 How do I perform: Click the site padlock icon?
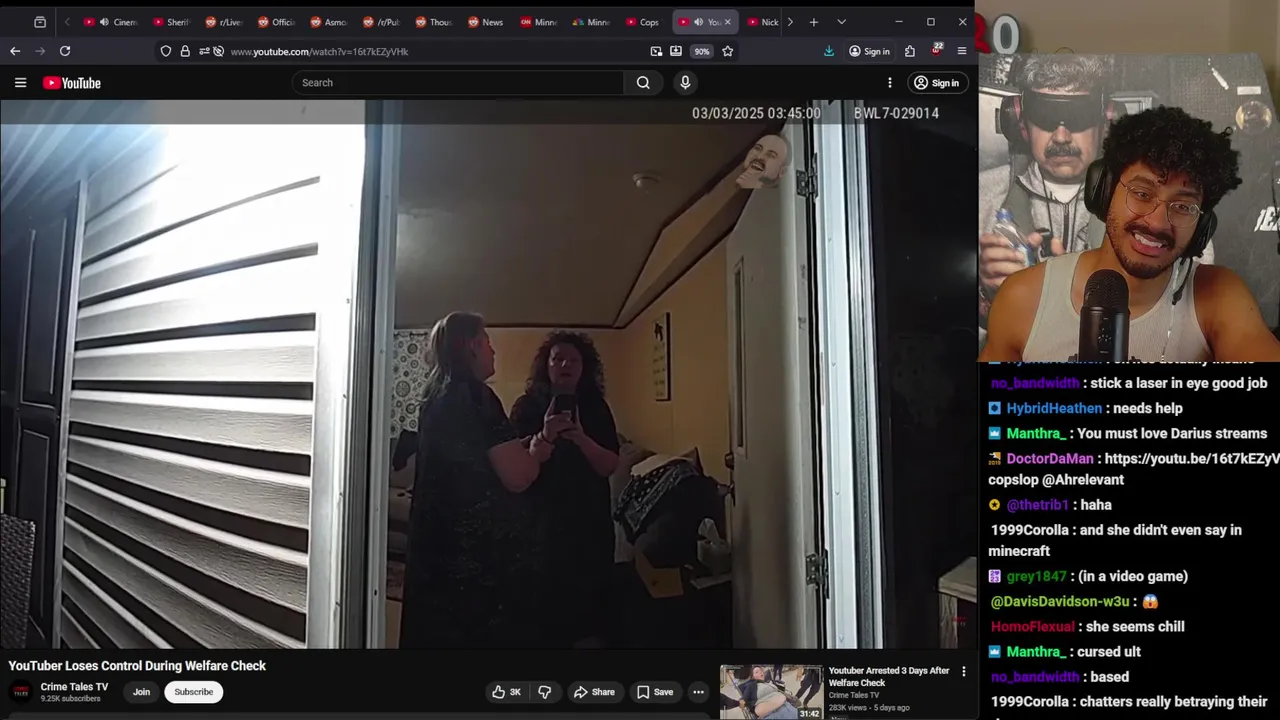coord(185,51)
